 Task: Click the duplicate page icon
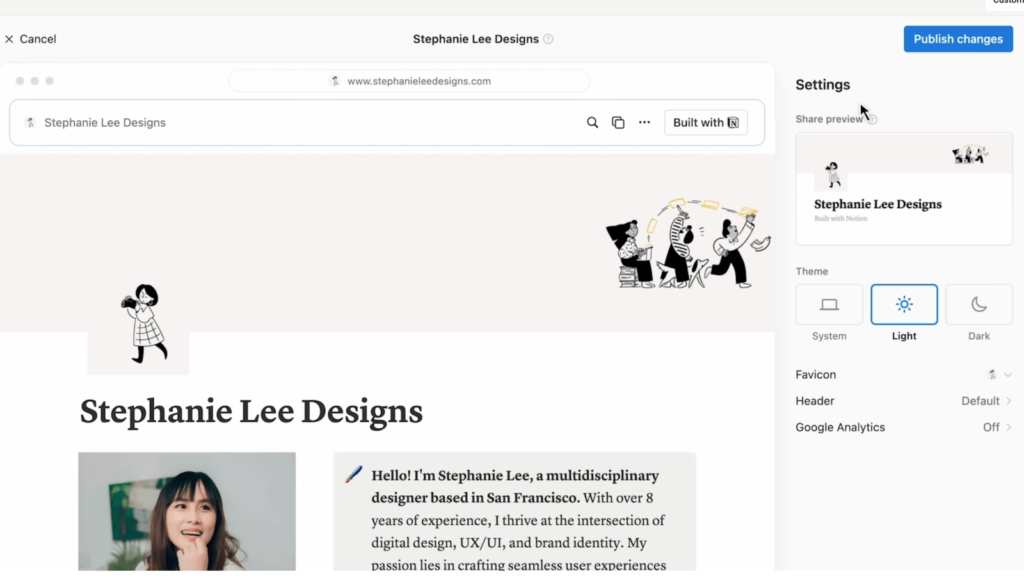pos(618,123)
